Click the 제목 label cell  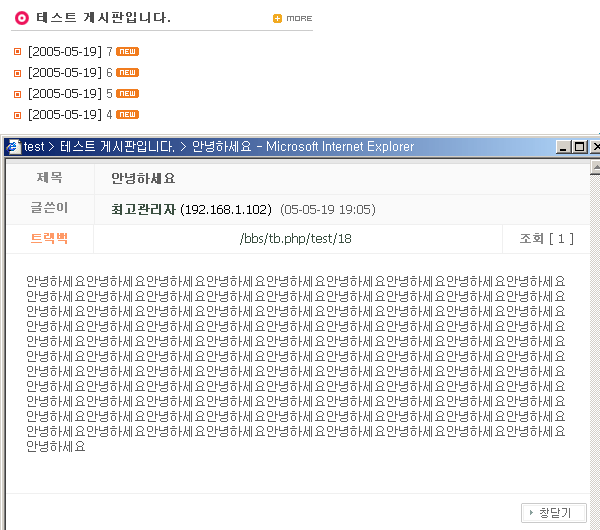[x=49, y=178]
